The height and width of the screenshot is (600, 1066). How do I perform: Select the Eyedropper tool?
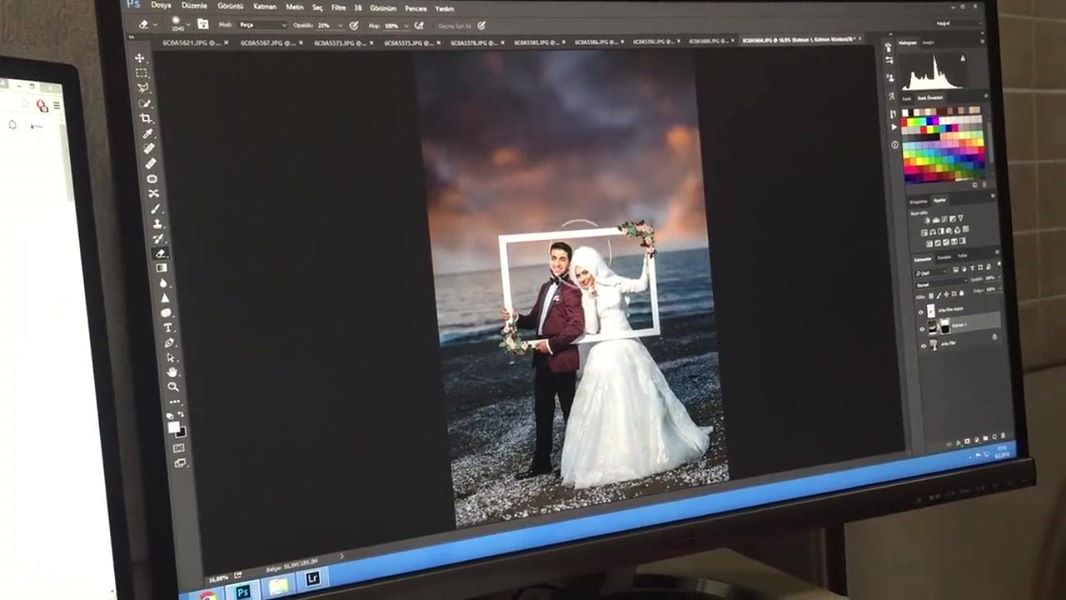[x=148, y=133]
